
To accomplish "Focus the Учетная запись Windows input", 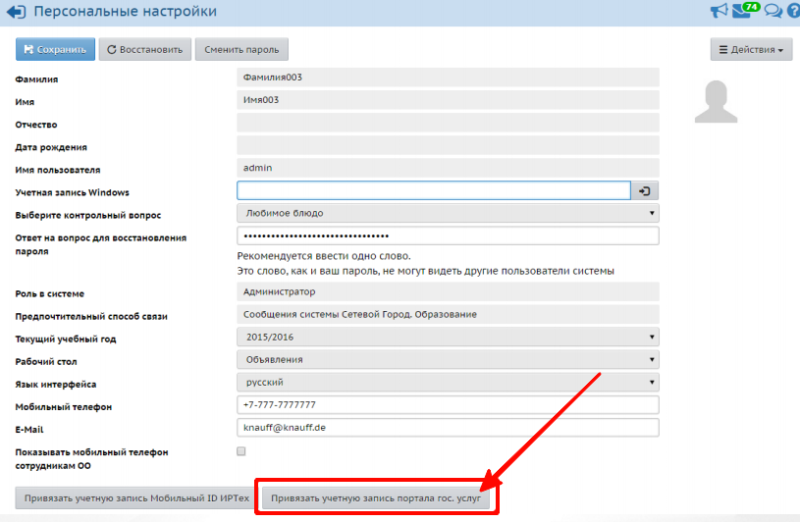I will (x=434, y=191).
